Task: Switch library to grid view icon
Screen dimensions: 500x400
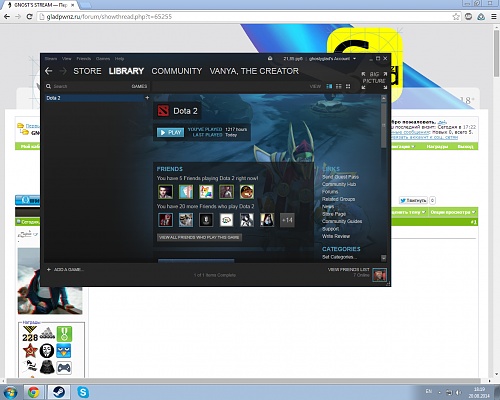Action: [x=348, y=86]
